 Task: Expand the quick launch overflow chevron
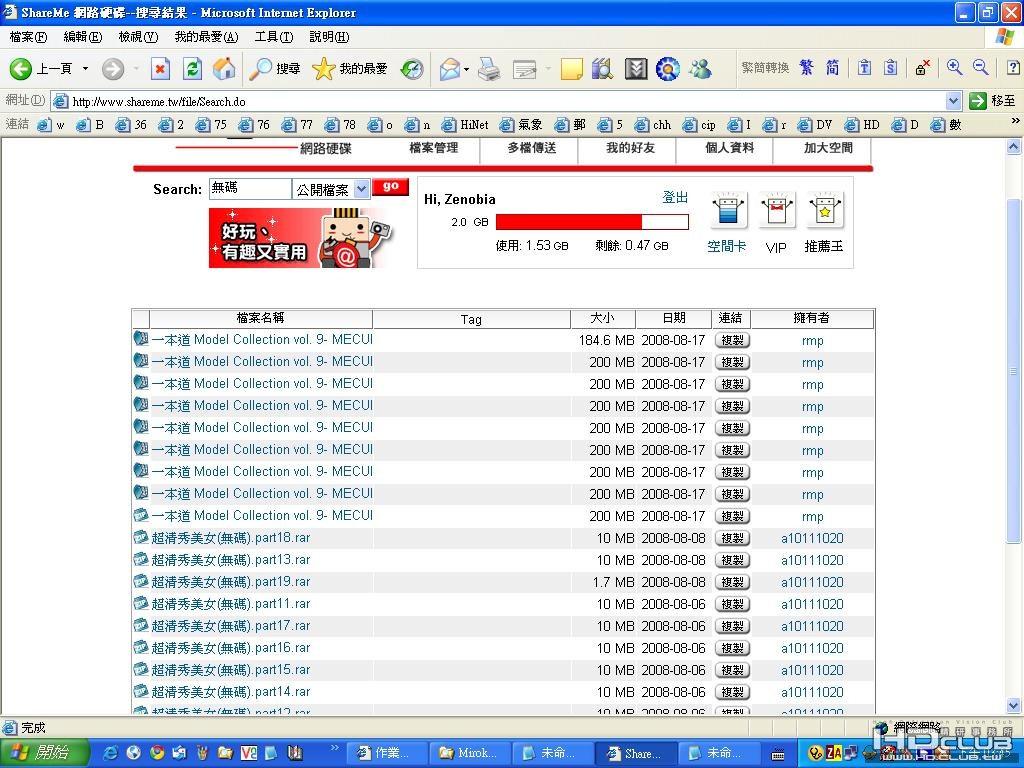pyautogui.click(x=335, y=748)
